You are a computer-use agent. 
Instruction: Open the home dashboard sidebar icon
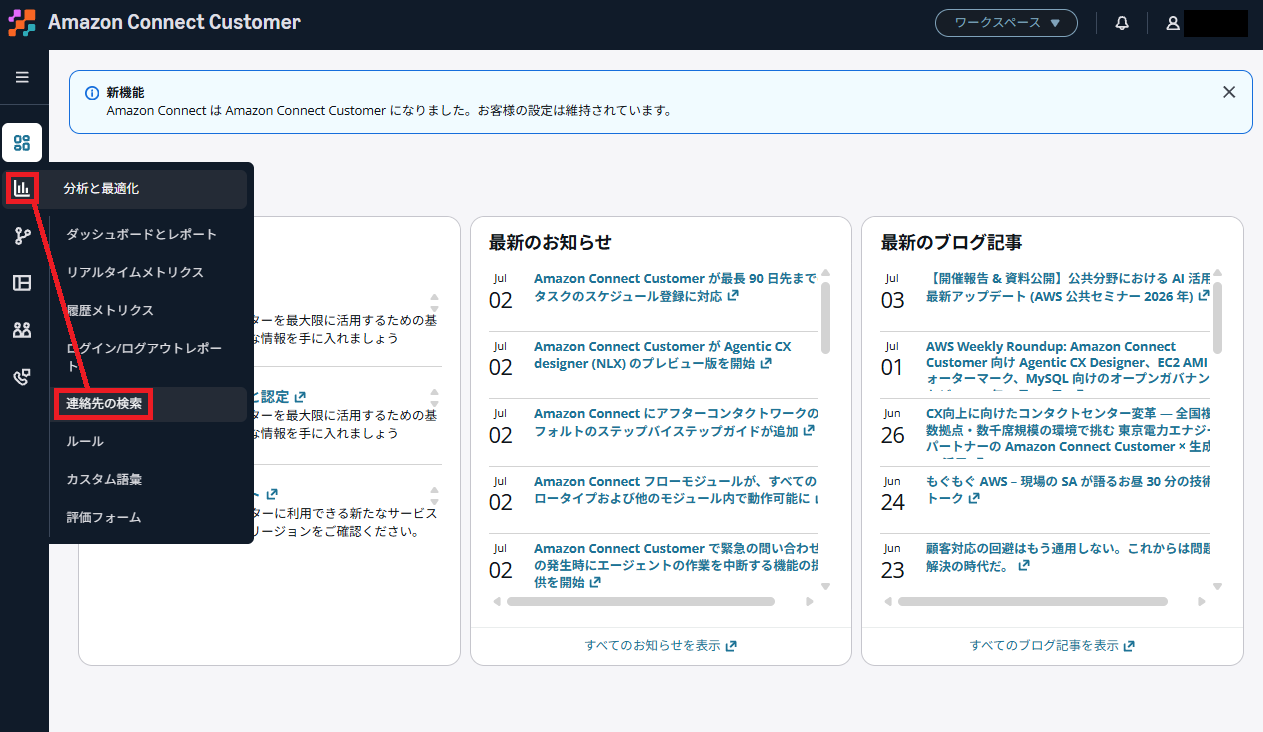22,142
